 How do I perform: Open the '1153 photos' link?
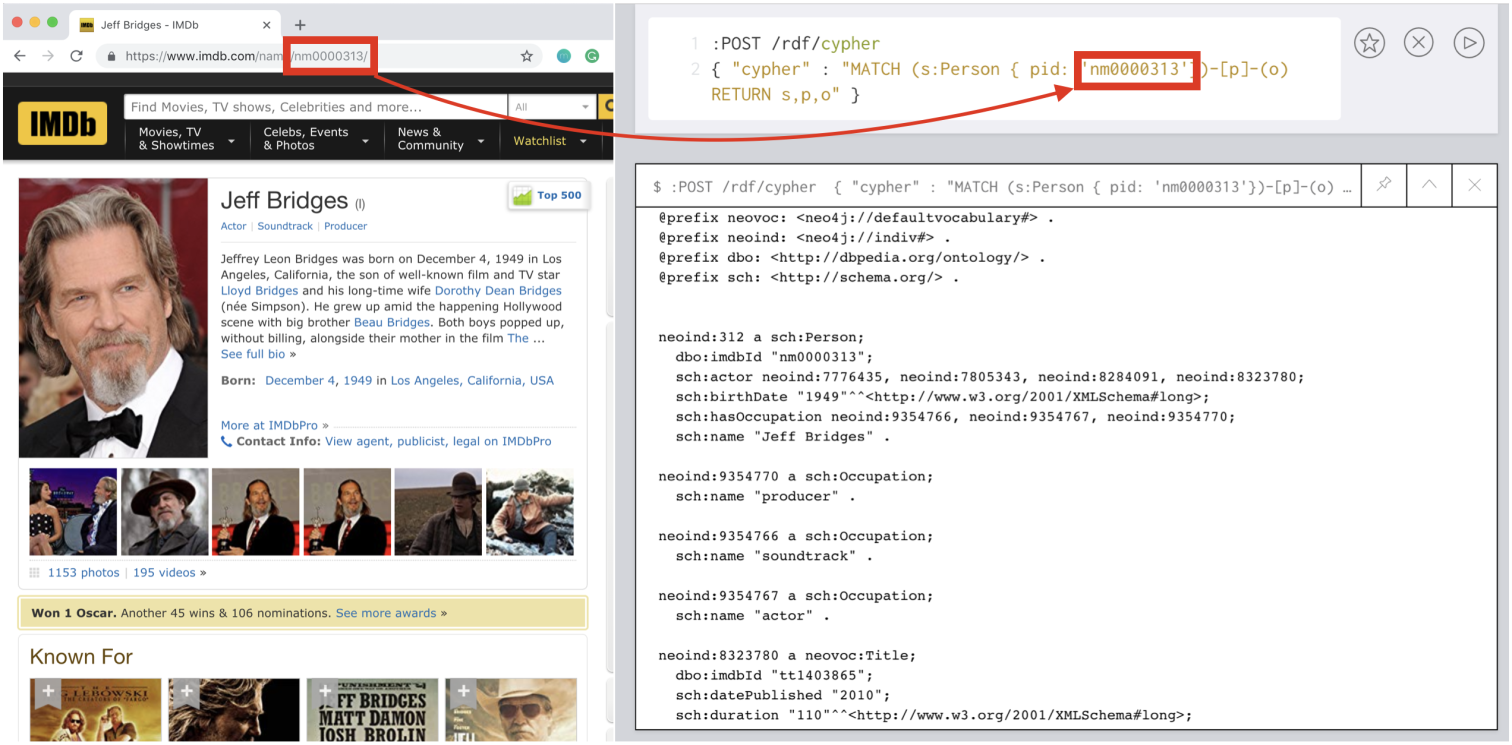[x=83, y=573]
